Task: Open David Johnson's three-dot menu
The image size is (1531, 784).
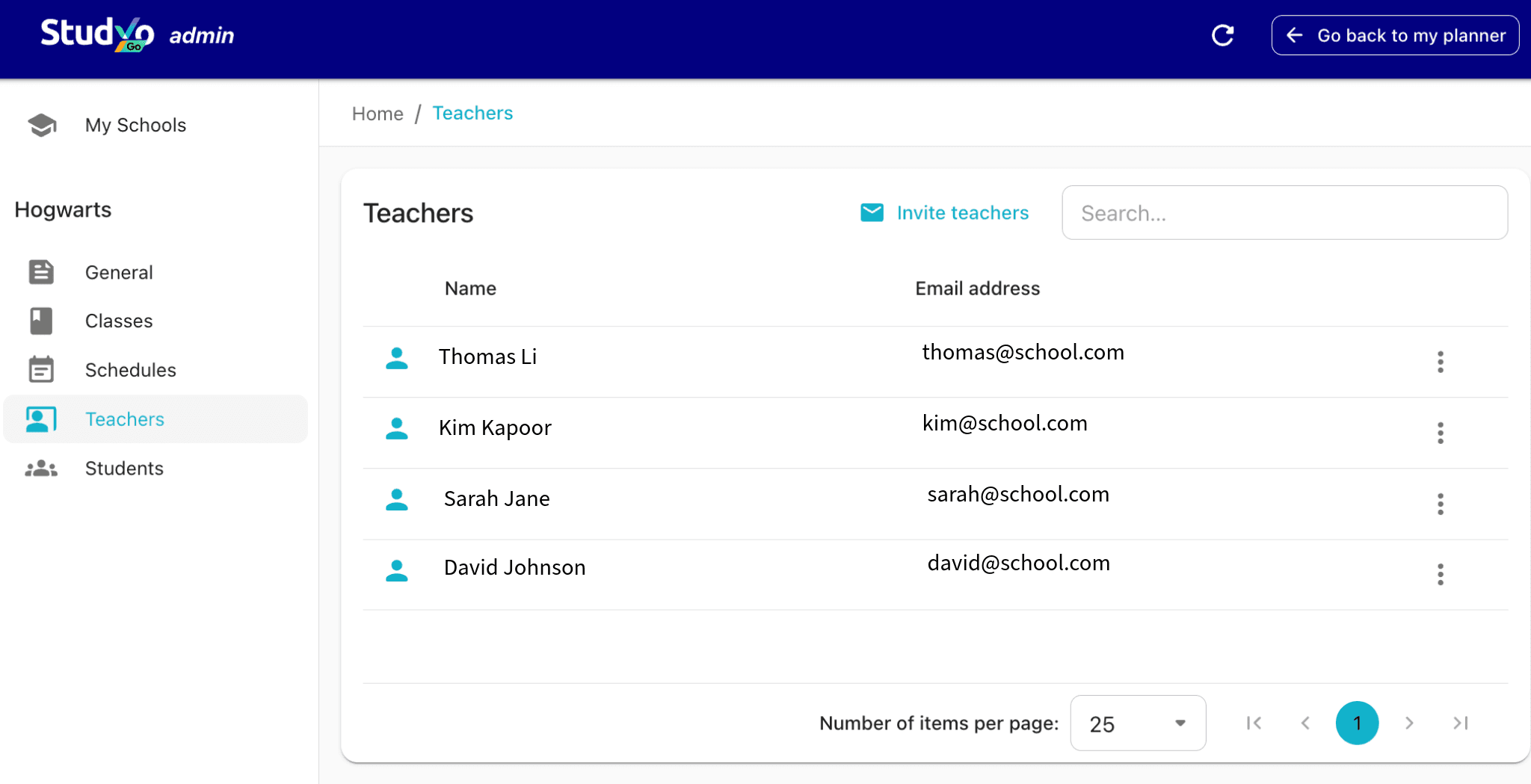Action: click(x=1440, y=574)
